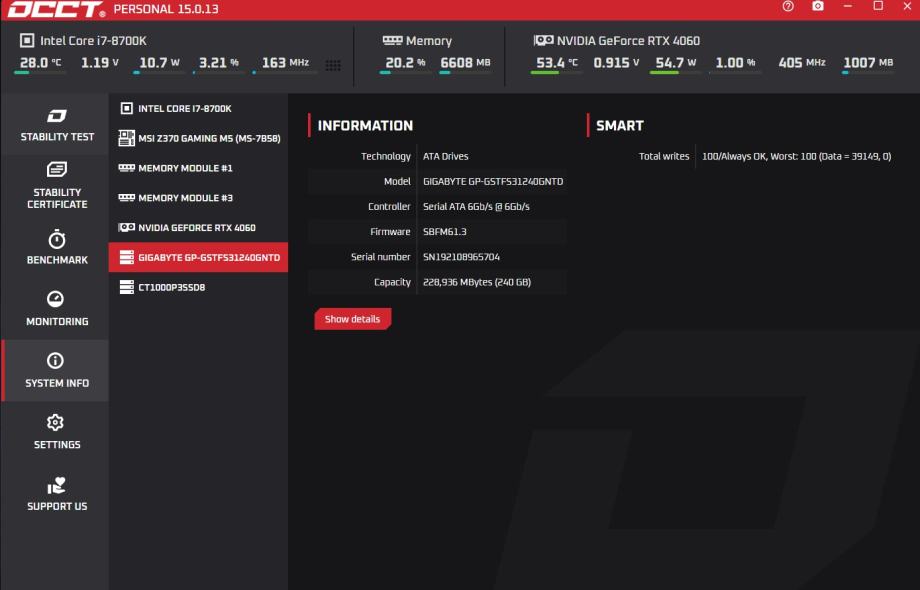This screenshot has height=590, width=920.
Task: Click the Benchmark stopwatch icon
Action: coord(56,239)
